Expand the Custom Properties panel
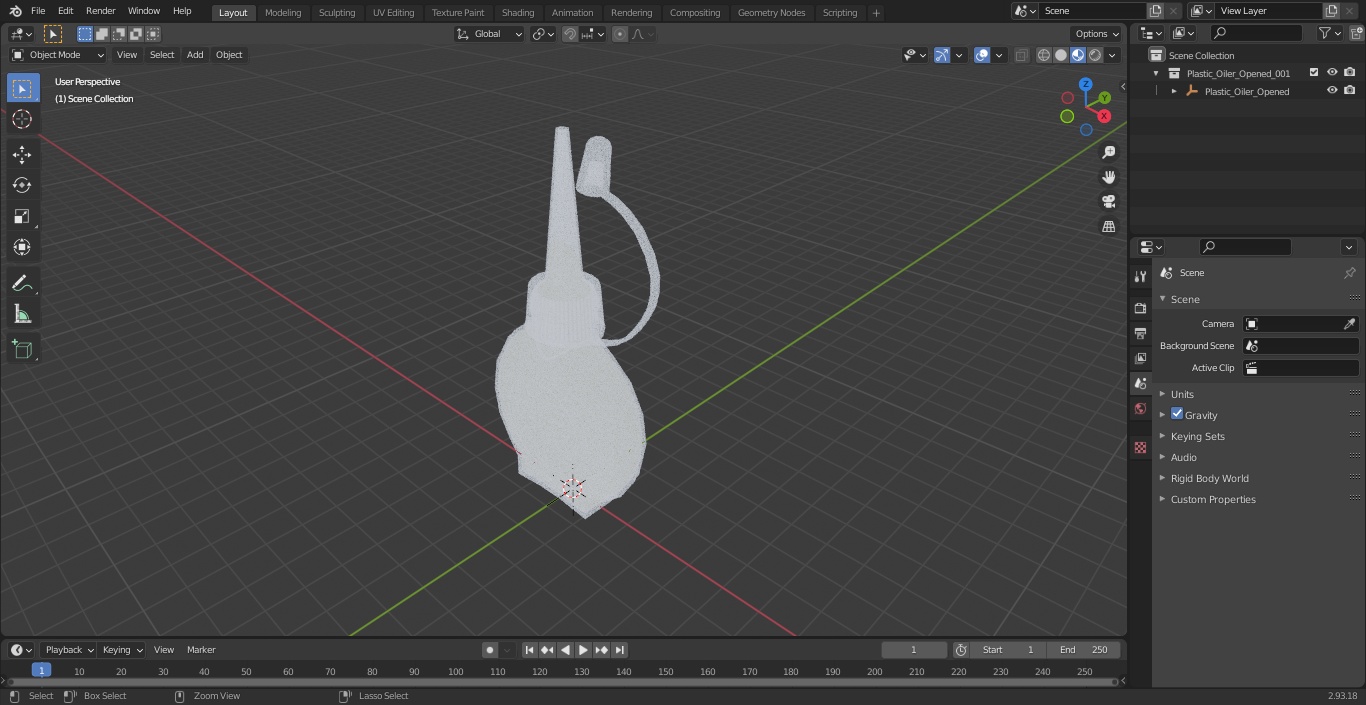 click(1213, 499)
